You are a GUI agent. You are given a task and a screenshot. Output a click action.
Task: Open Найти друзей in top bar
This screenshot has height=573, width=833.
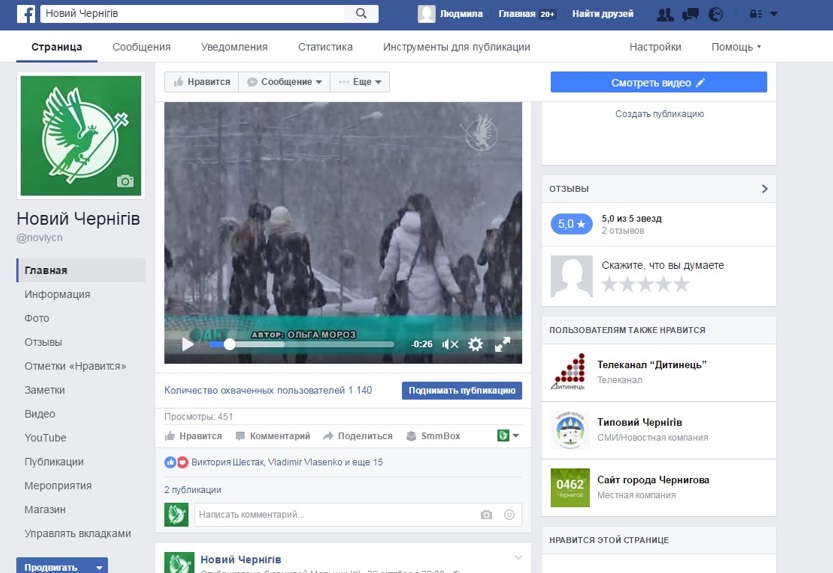602,14
